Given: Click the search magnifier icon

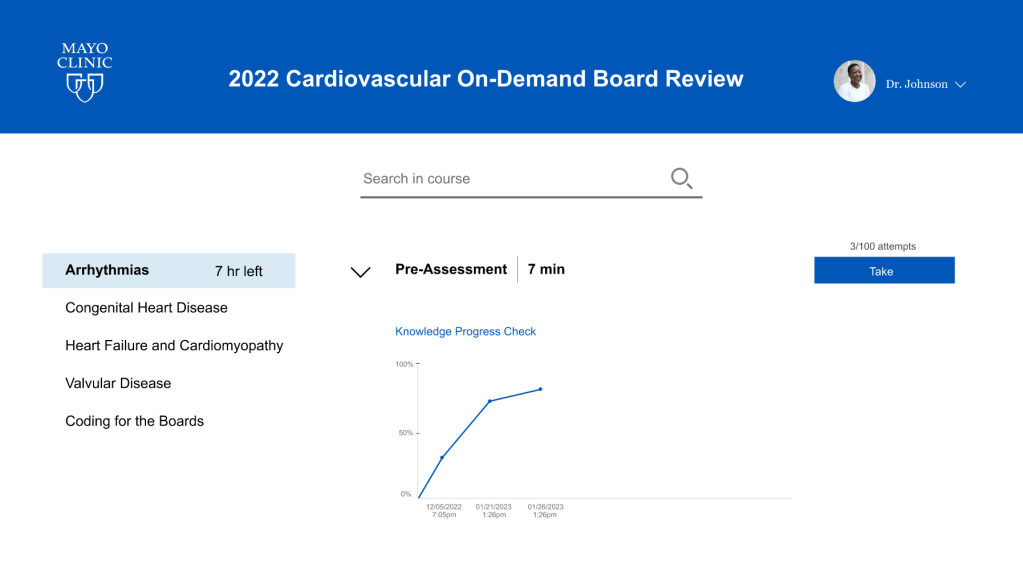Looking at the screenshot, I should (x=681, y=179).
